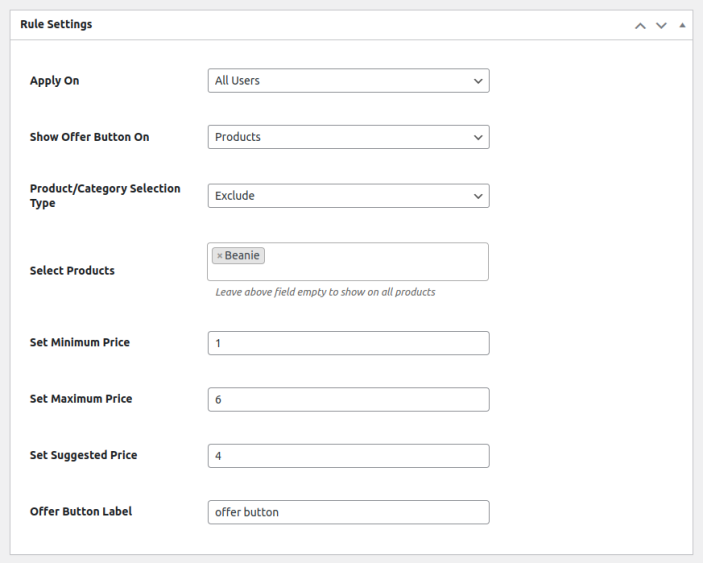The width and height of the screenshot is (703, 563).
Task: Click the Offer Button Label text
Action: click(x=81, y=511)
